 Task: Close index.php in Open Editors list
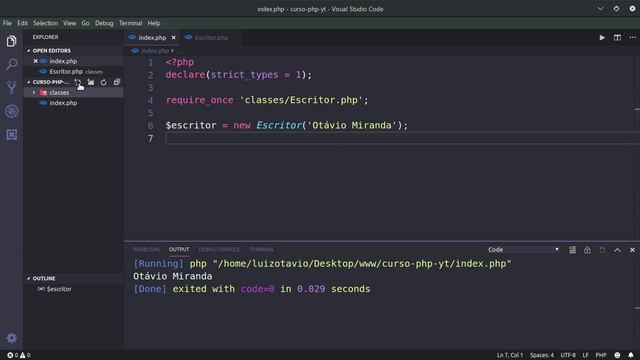[x=36, y=61]
